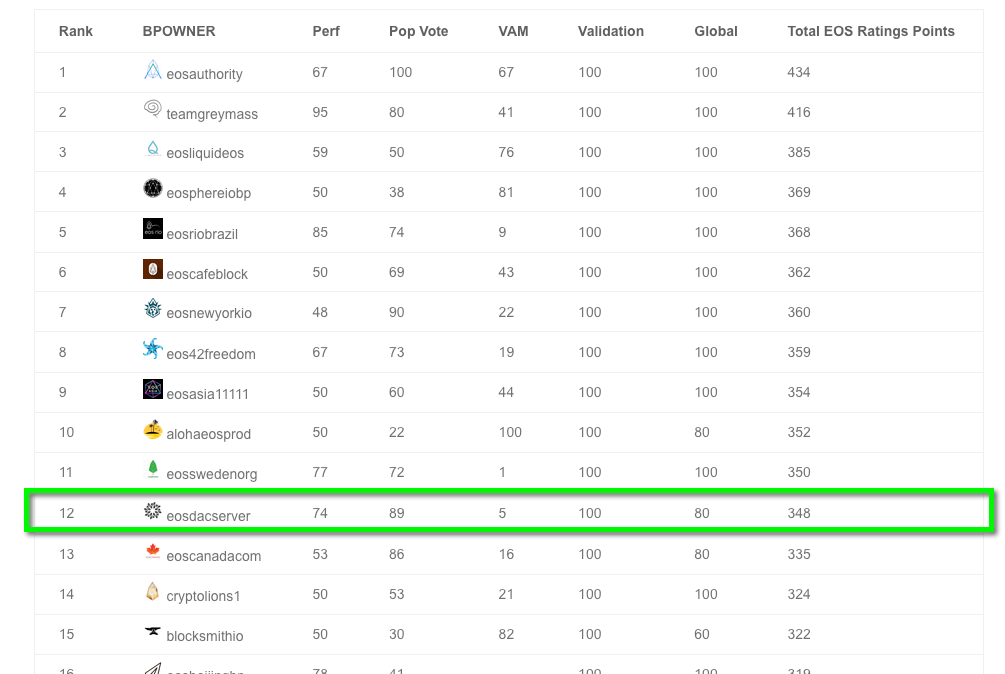Select total points value 362
The width and height of the screenshot is (1005, 674).
(x=799, y=272)
